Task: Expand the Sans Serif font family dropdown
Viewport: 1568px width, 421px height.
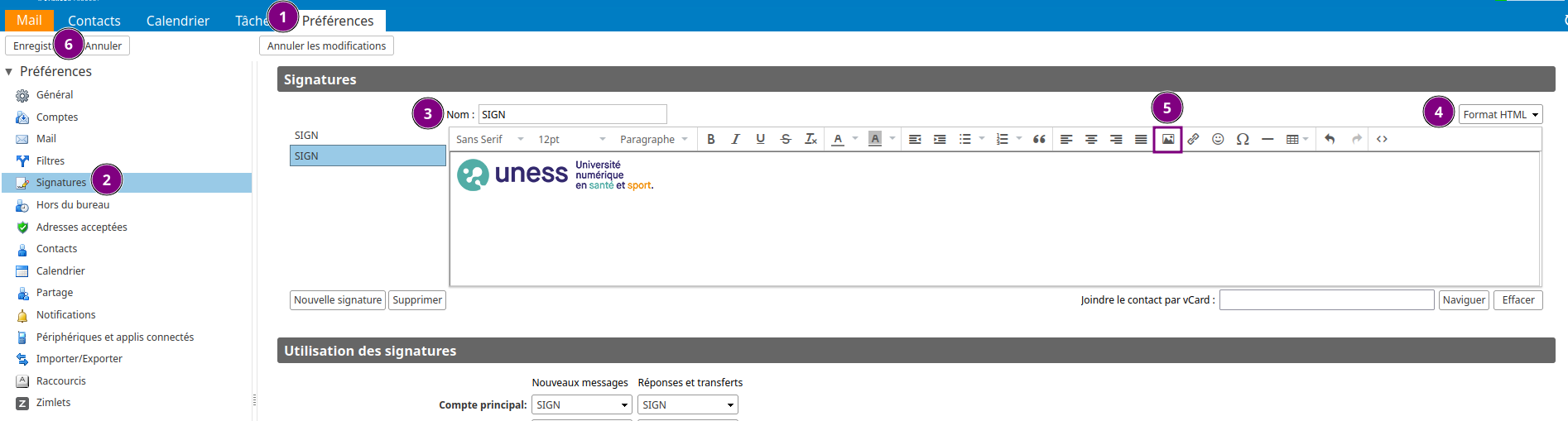Action: point(489,139)
